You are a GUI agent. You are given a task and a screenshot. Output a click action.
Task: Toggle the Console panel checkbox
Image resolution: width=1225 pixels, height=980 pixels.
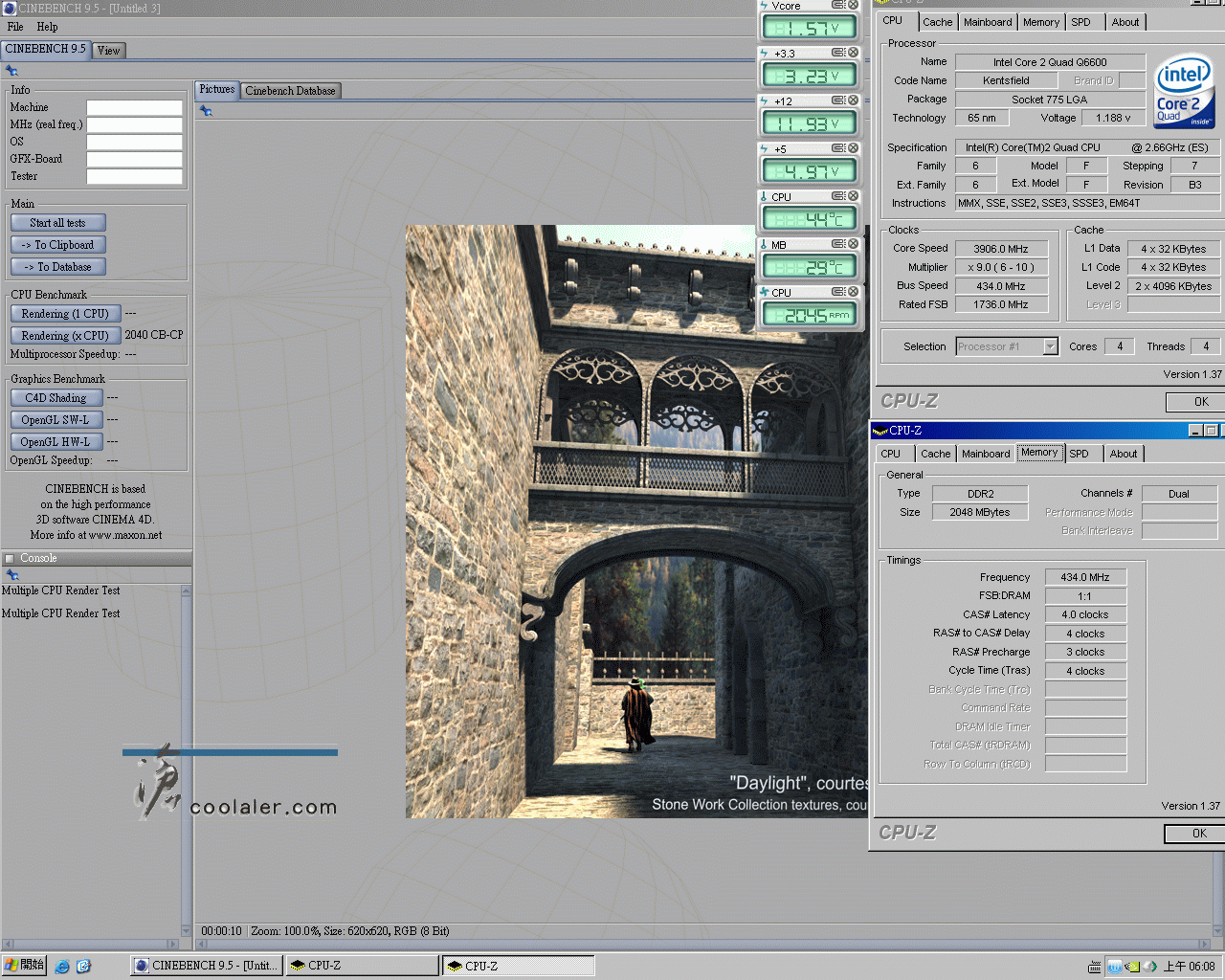pyautogui.click(x=9, y=559)
